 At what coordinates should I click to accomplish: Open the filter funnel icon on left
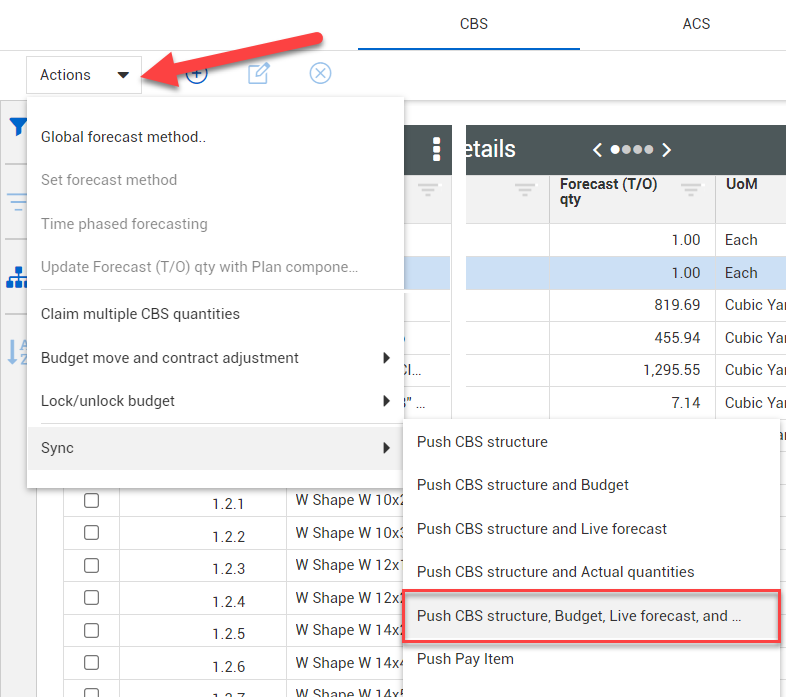(17, 127)
